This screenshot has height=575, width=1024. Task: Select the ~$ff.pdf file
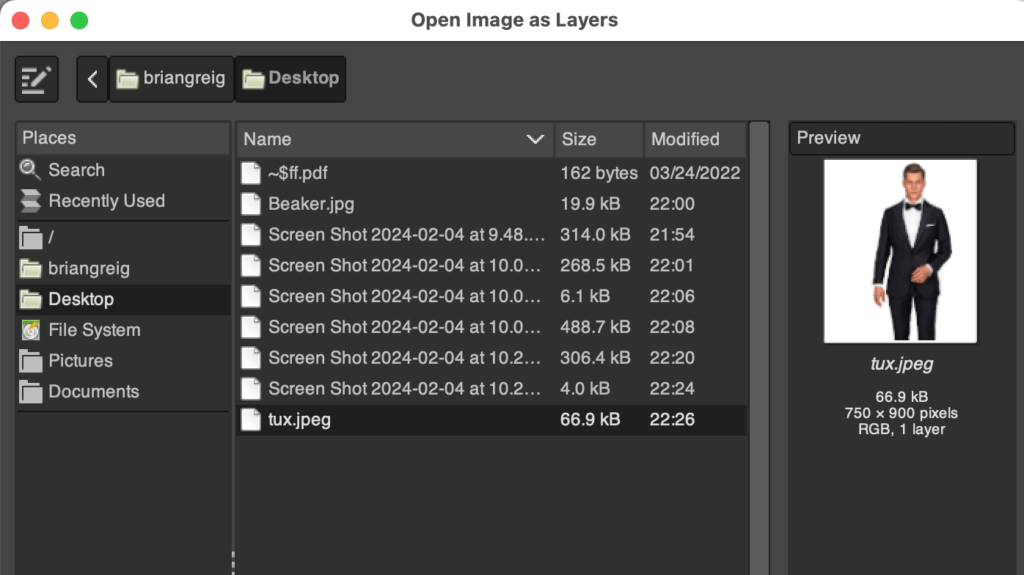click(298, 173)
